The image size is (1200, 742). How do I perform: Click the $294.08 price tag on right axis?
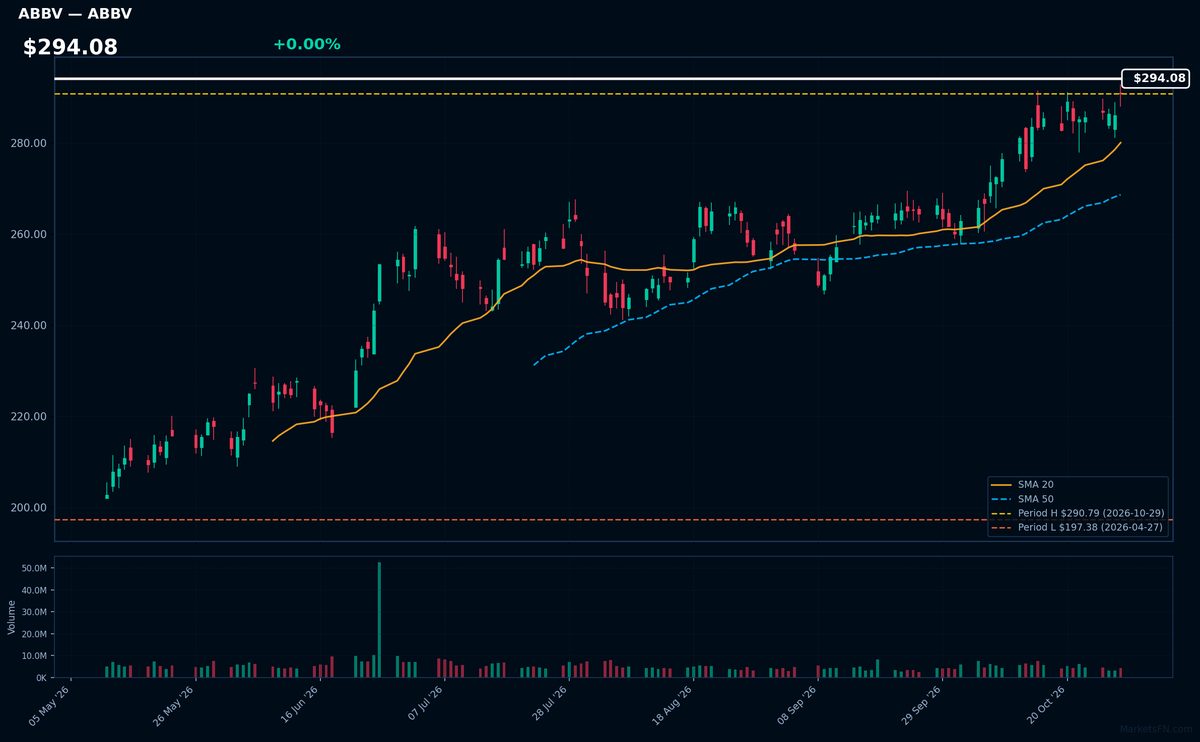point(1155,78)
